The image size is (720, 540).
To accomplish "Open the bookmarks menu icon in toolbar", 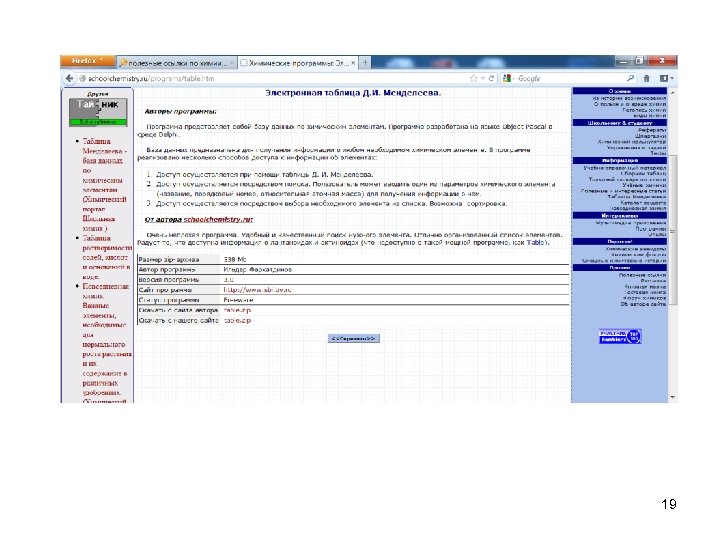I will (666, 79).
